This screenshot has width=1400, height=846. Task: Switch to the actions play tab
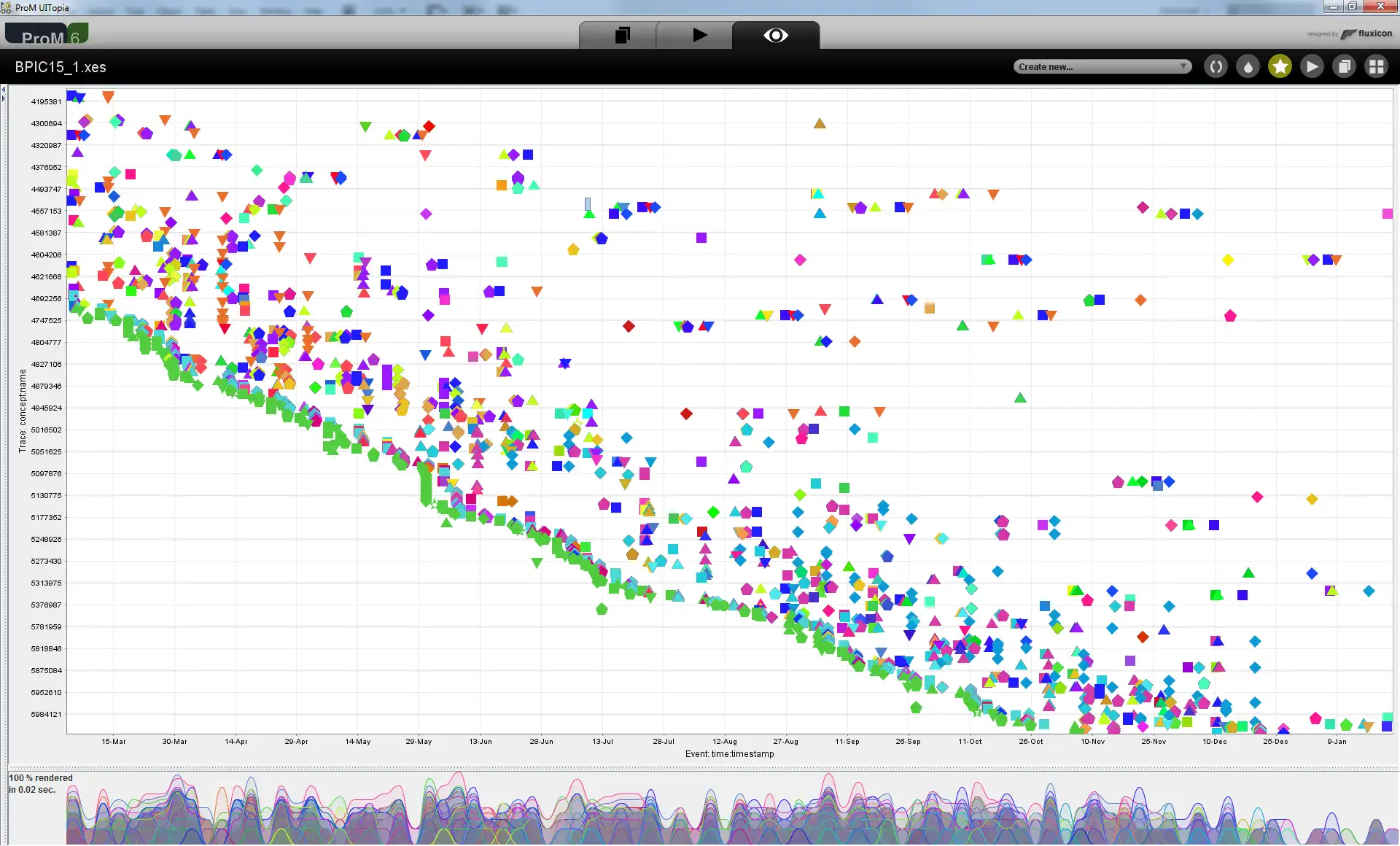[x=699, y=35]
